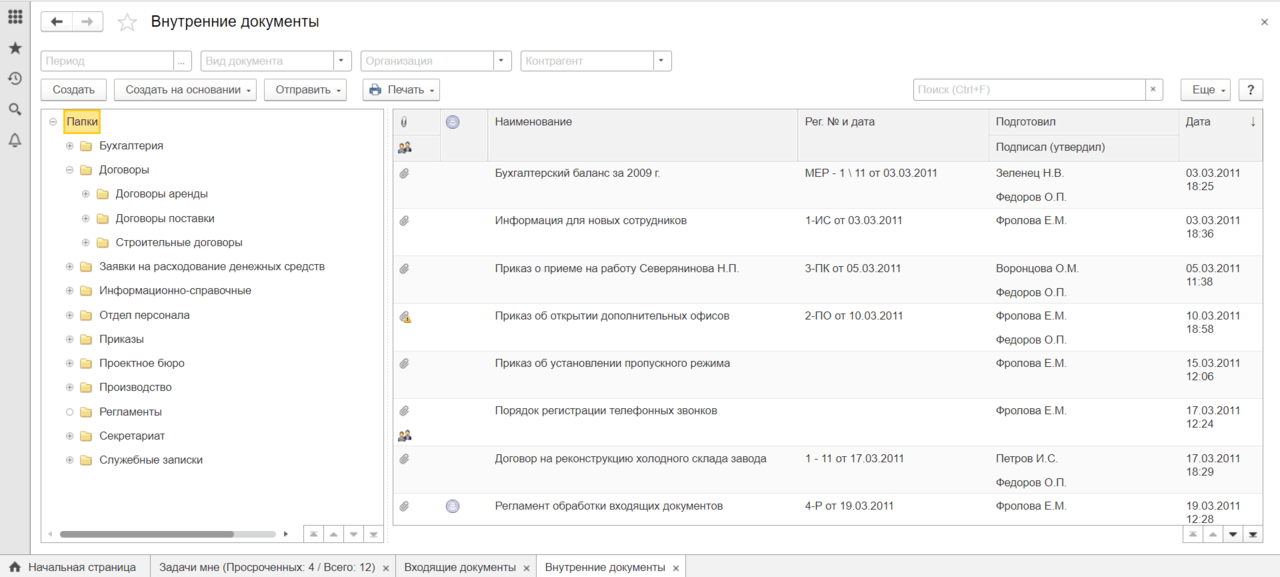Expand the Бухгалтерия folder
The width and height of the screenshot is (1280, 577).
tap(70, 146)
